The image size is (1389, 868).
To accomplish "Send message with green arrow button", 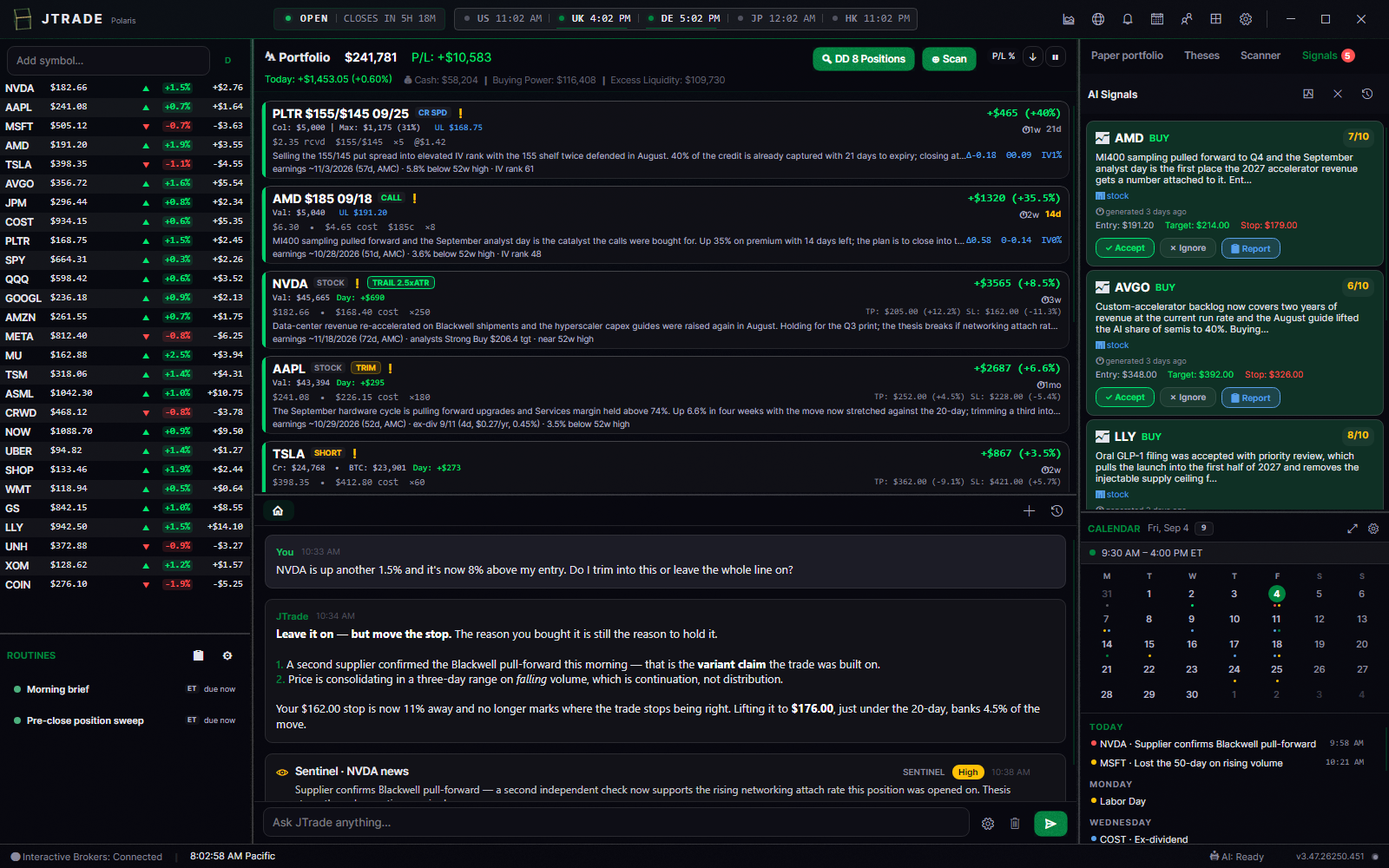I will [x=1050, y=824].
